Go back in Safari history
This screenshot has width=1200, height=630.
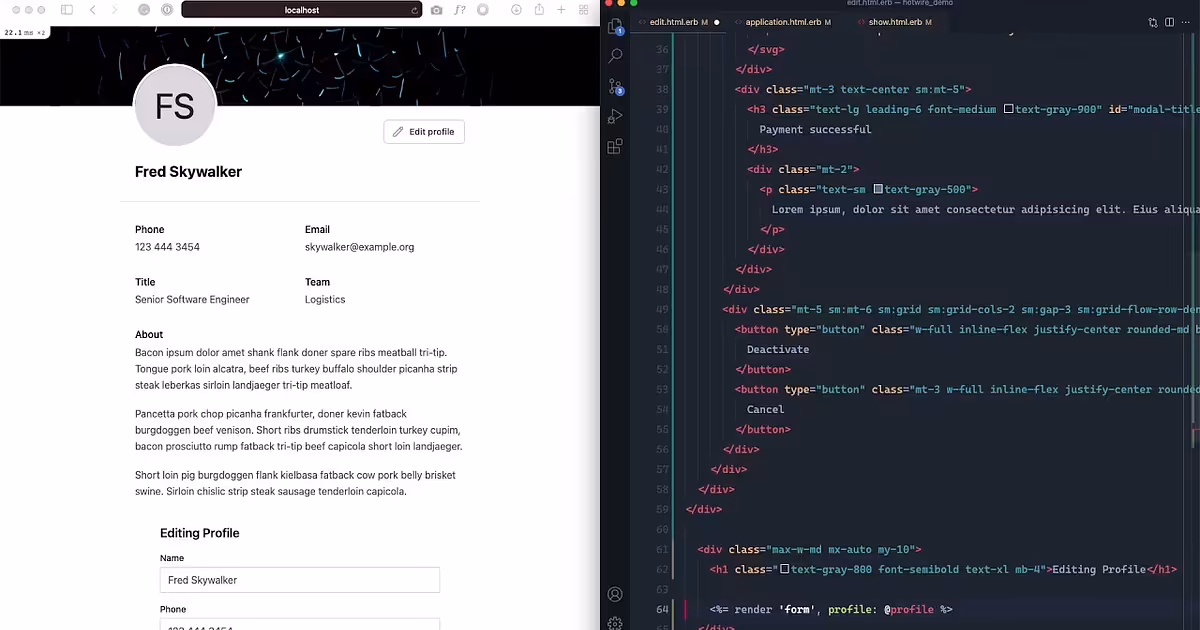click(93, 10)
